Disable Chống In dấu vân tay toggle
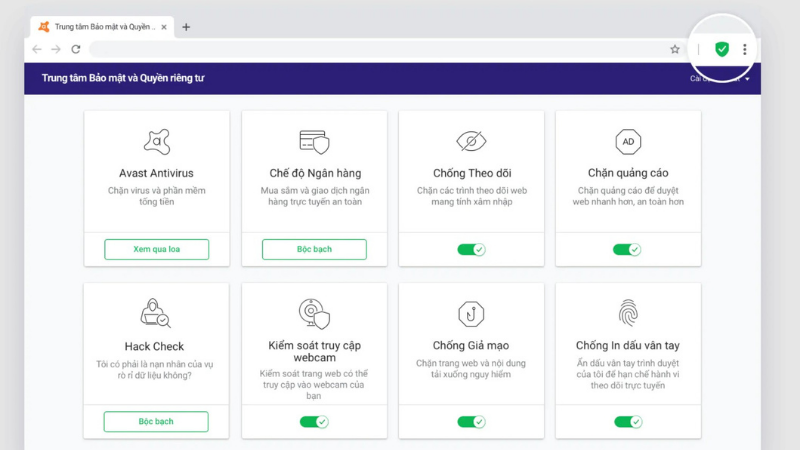800x450 pixels. pos(628,422)
